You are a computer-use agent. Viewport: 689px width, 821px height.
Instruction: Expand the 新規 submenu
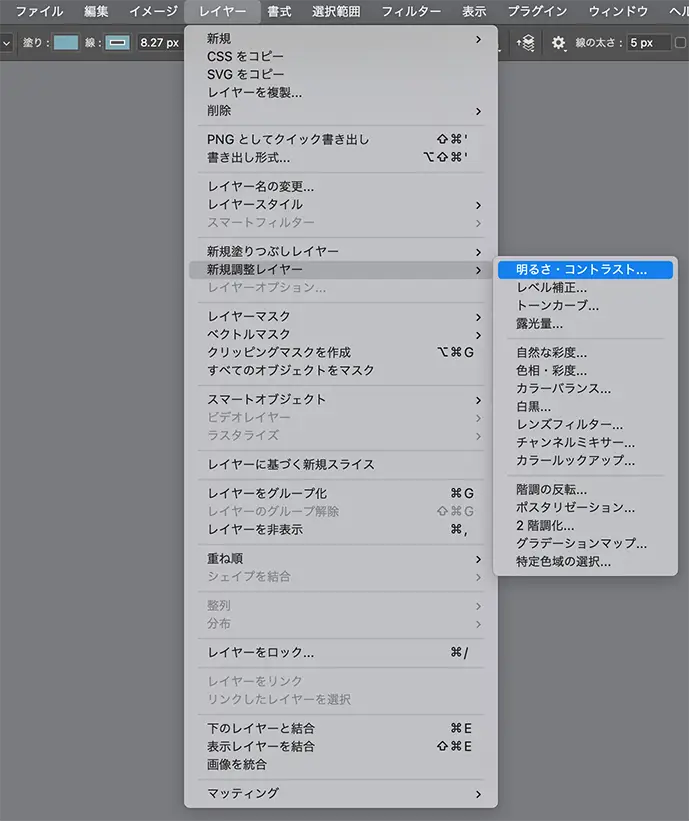[x=341, y=39]
